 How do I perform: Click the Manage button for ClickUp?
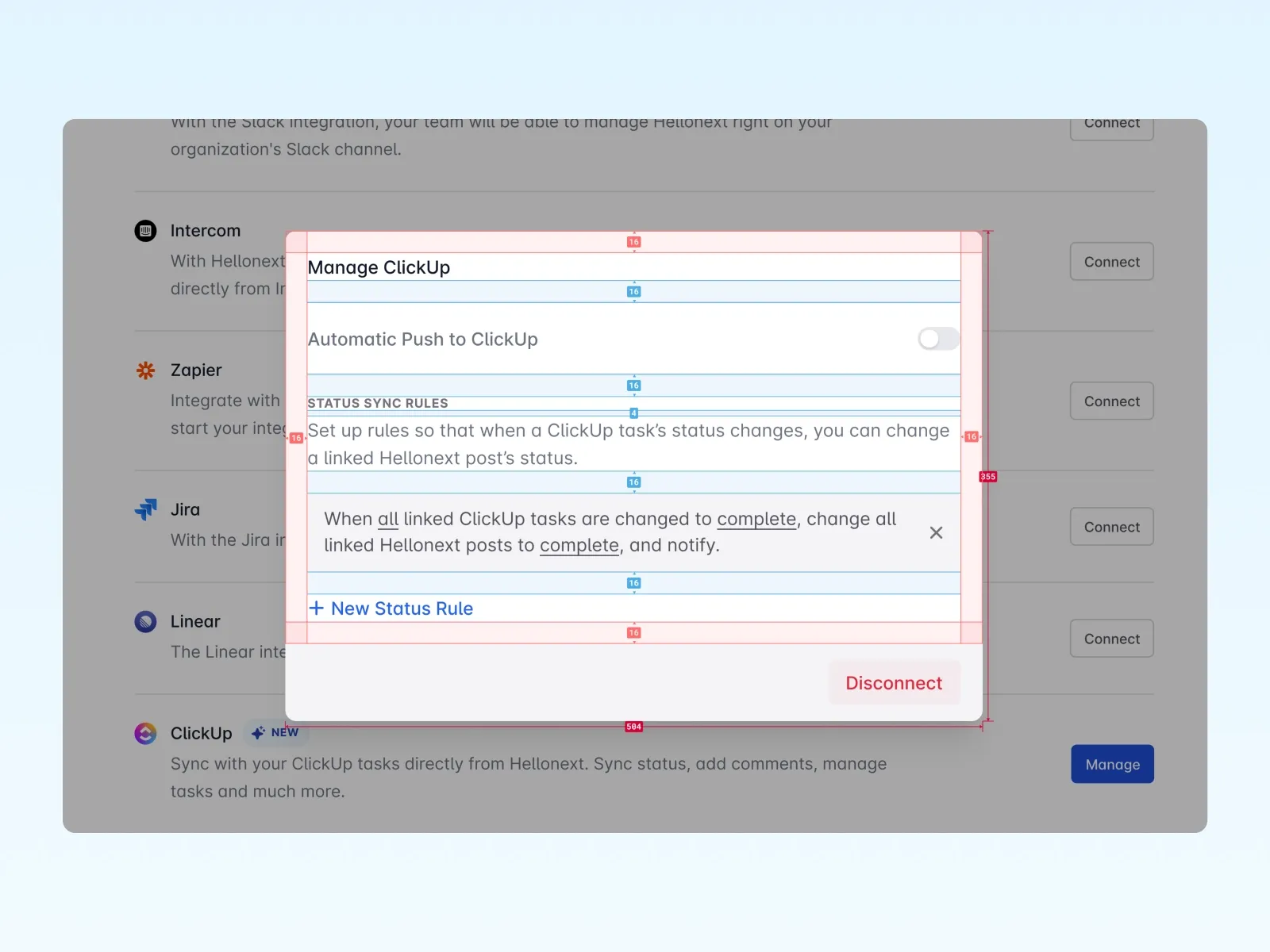1111,764
